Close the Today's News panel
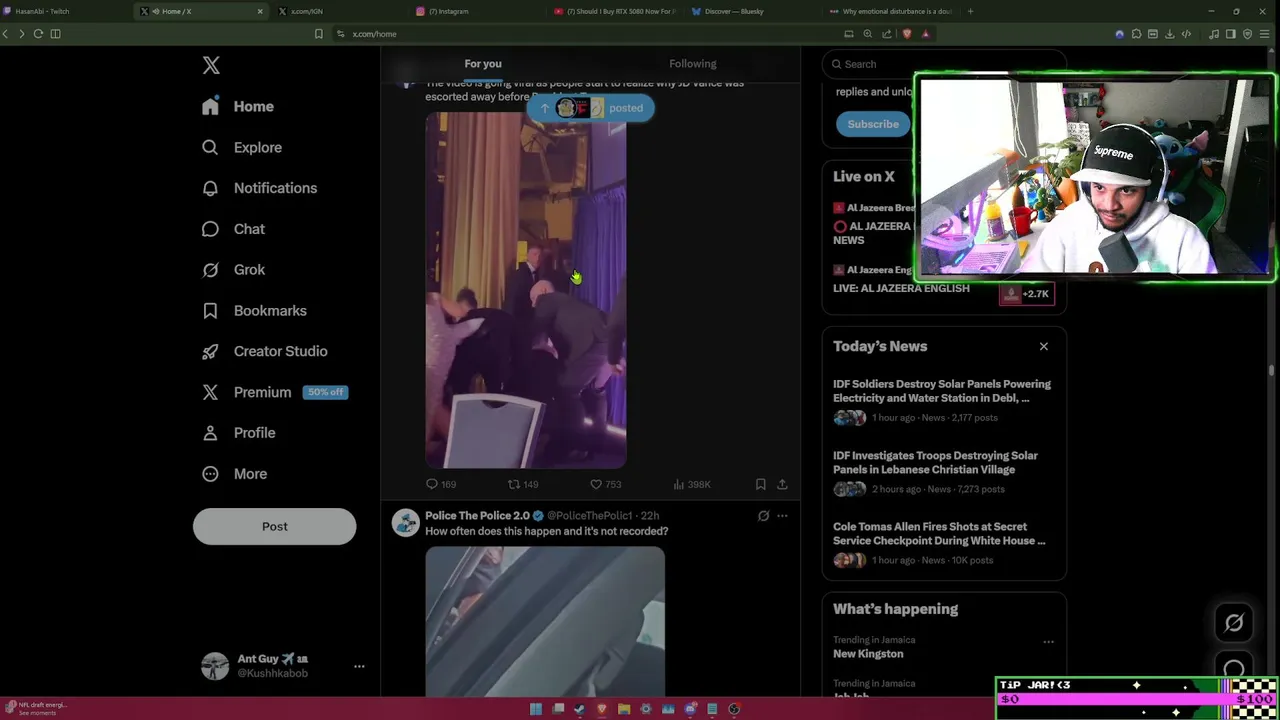Viewport: 1280px width, 720px height. (x=1044, y=346)
